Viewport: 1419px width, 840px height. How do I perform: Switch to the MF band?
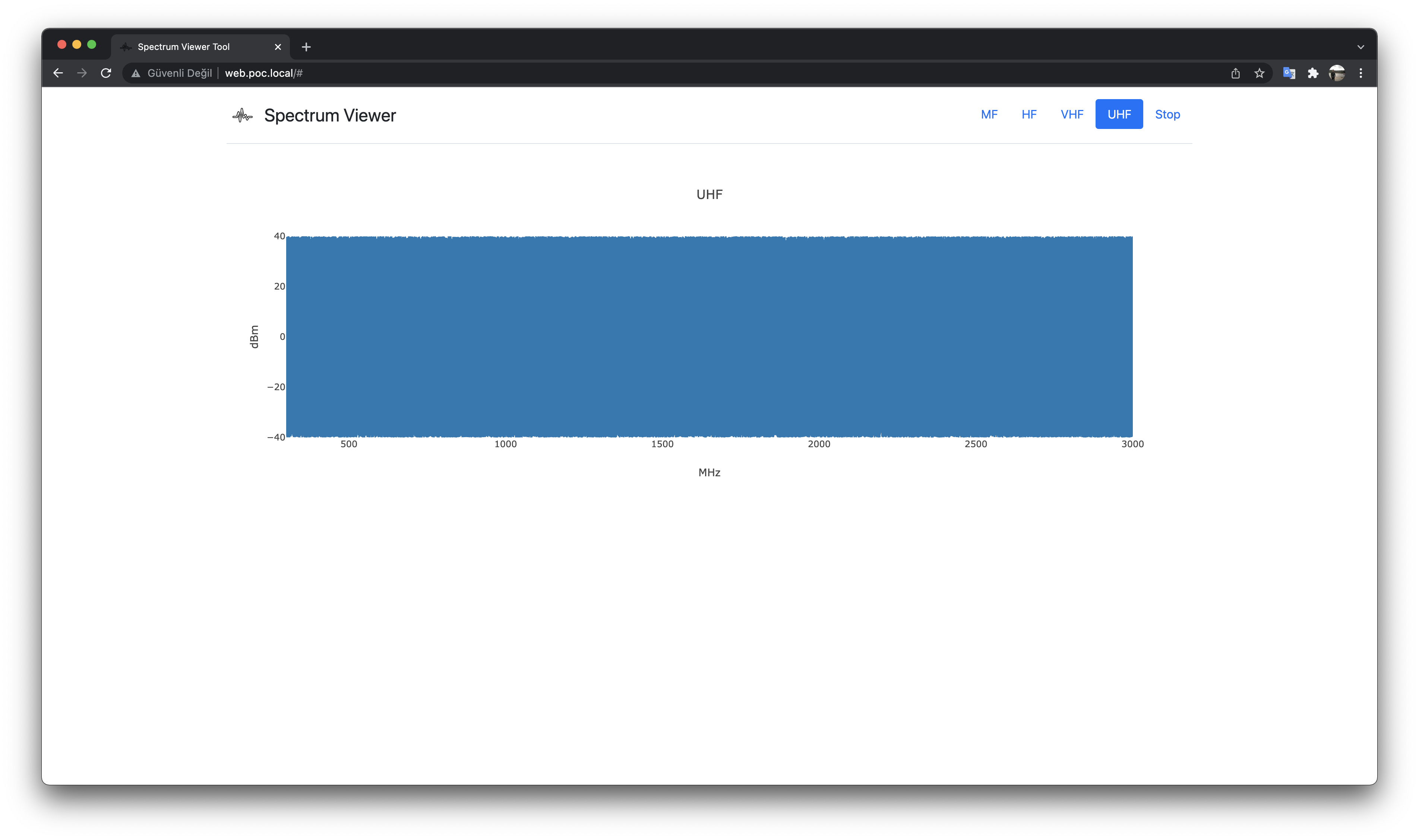tap(989, 114)
